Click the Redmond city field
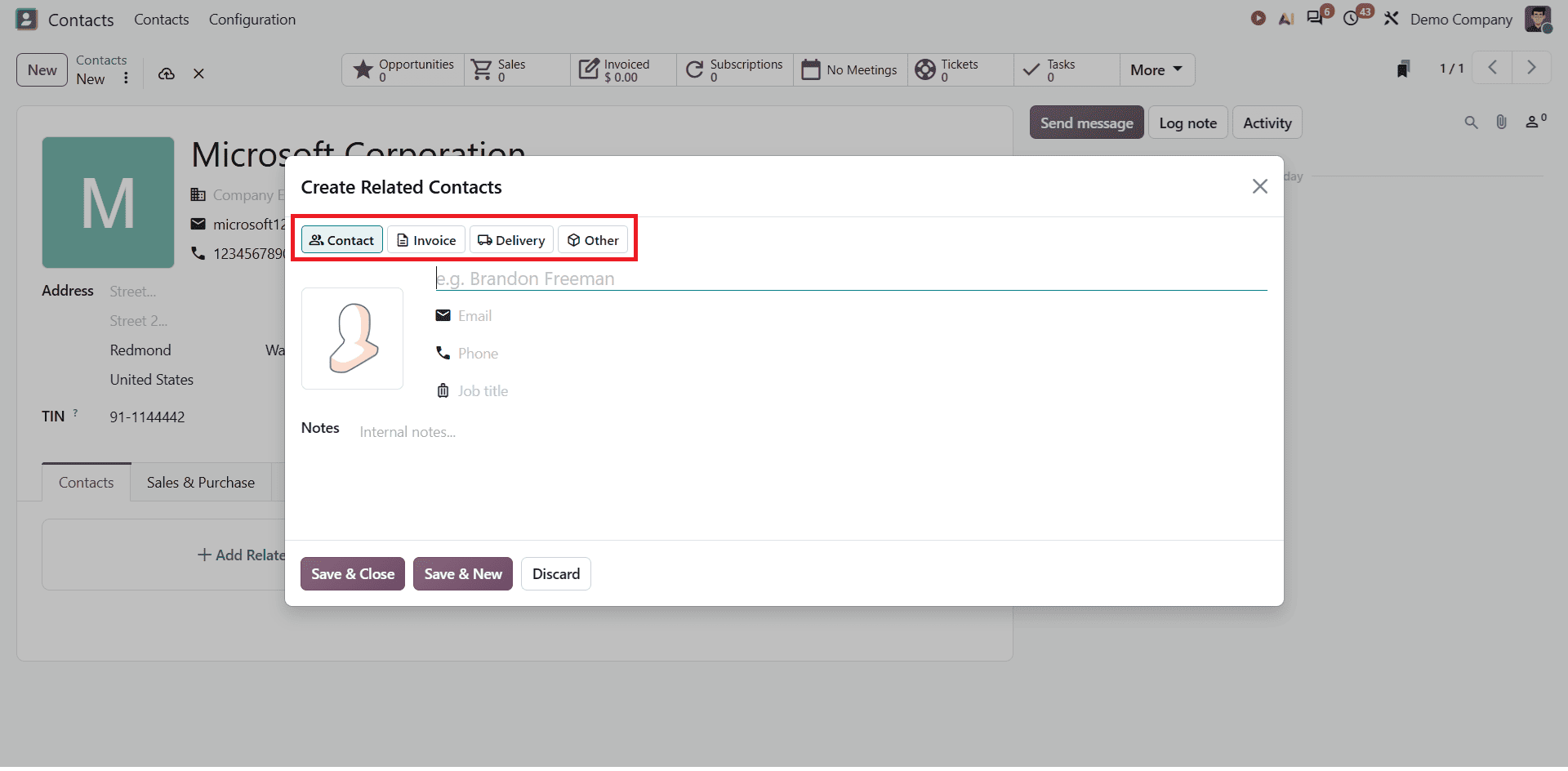The height and width of the screenshot is (771, 1568). (140, 350)
